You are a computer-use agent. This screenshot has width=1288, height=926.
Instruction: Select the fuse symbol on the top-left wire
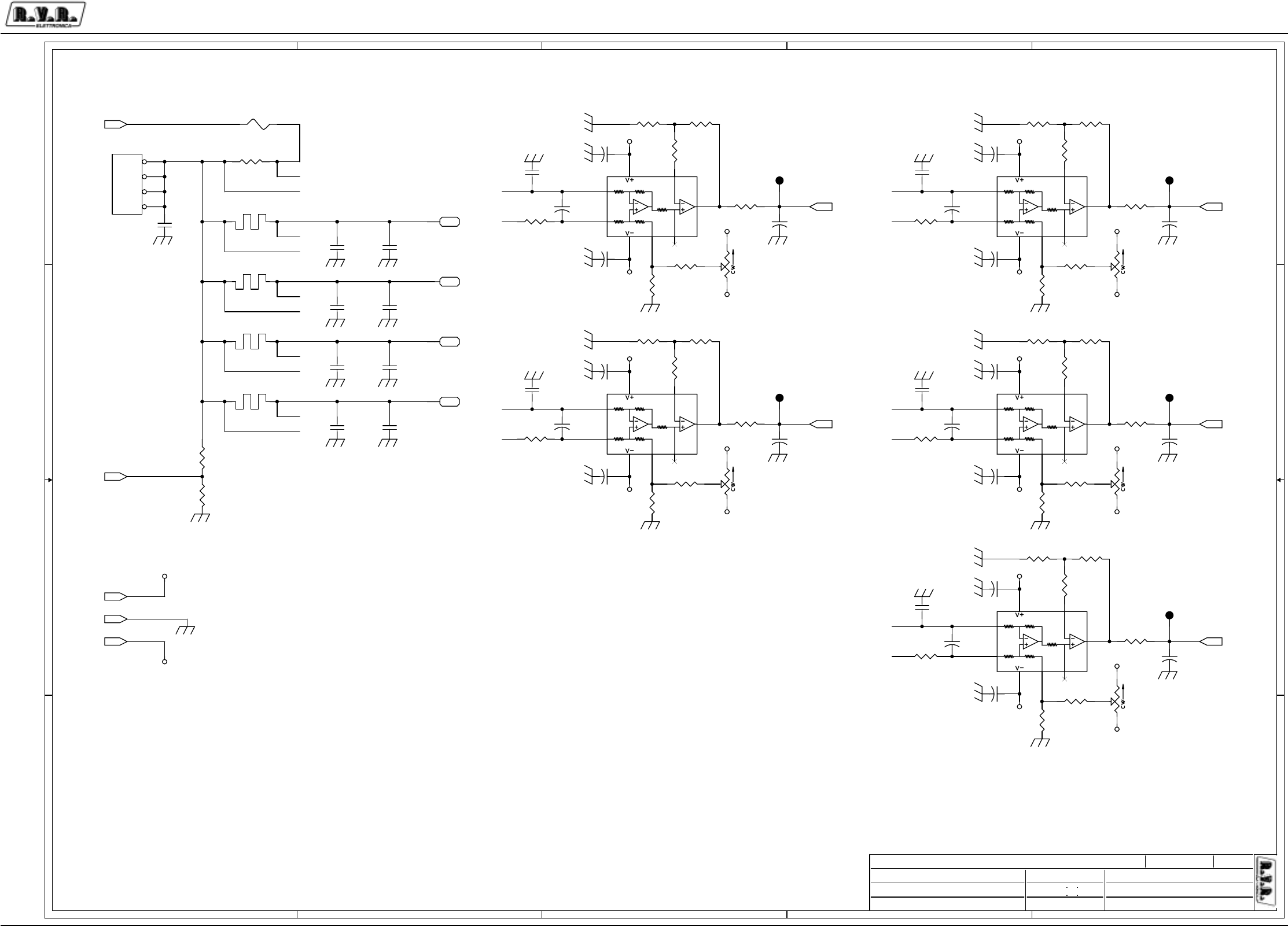coord(259,124)
